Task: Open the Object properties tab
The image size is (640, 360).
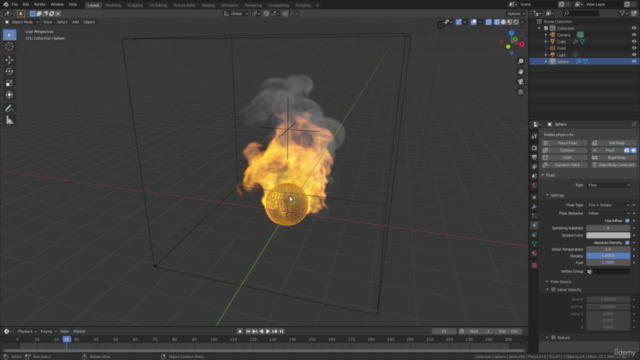Action: tap(534, 197)
